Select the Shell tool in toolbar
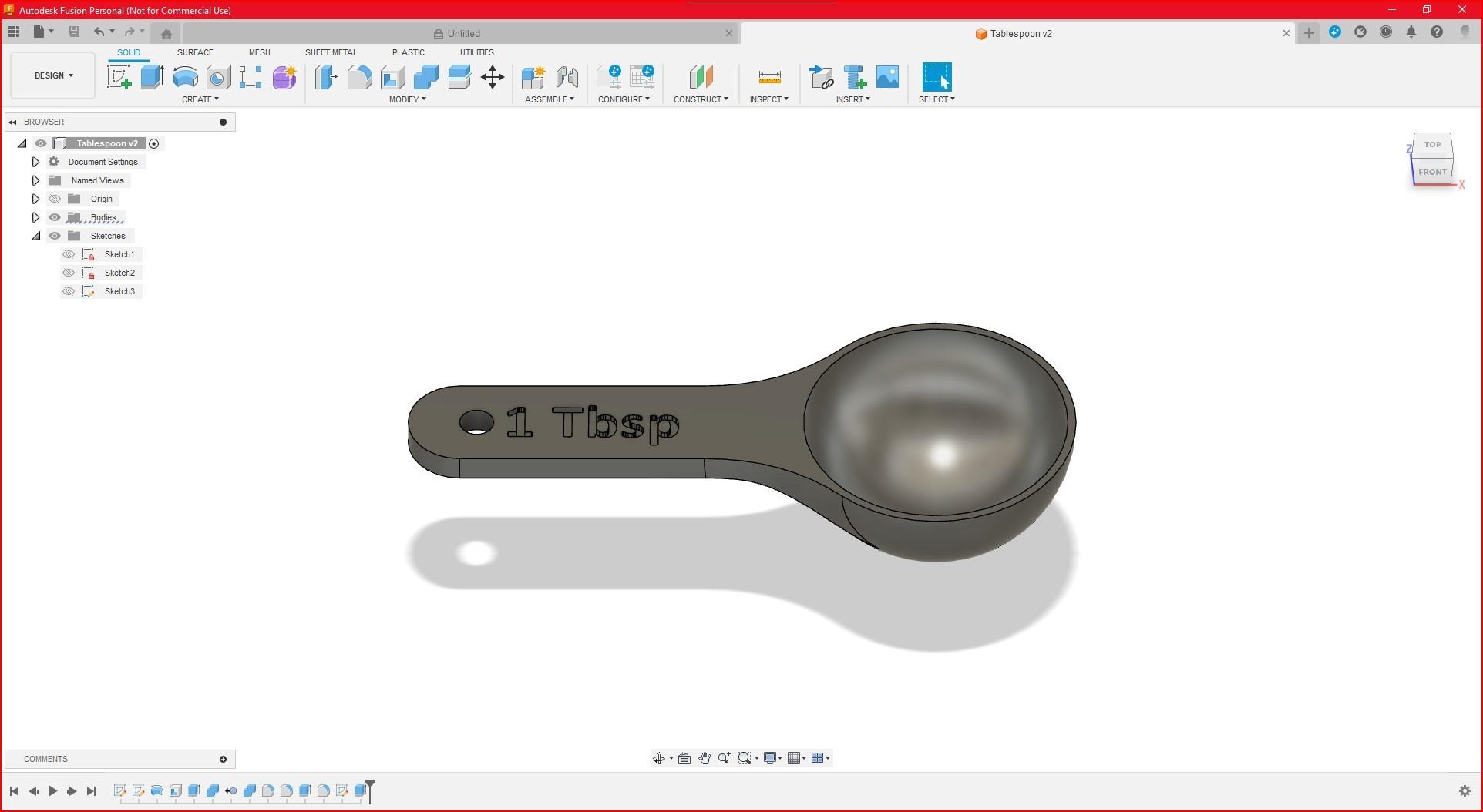The width and height of the screenshot is (1483, 812). click(392, 77)
